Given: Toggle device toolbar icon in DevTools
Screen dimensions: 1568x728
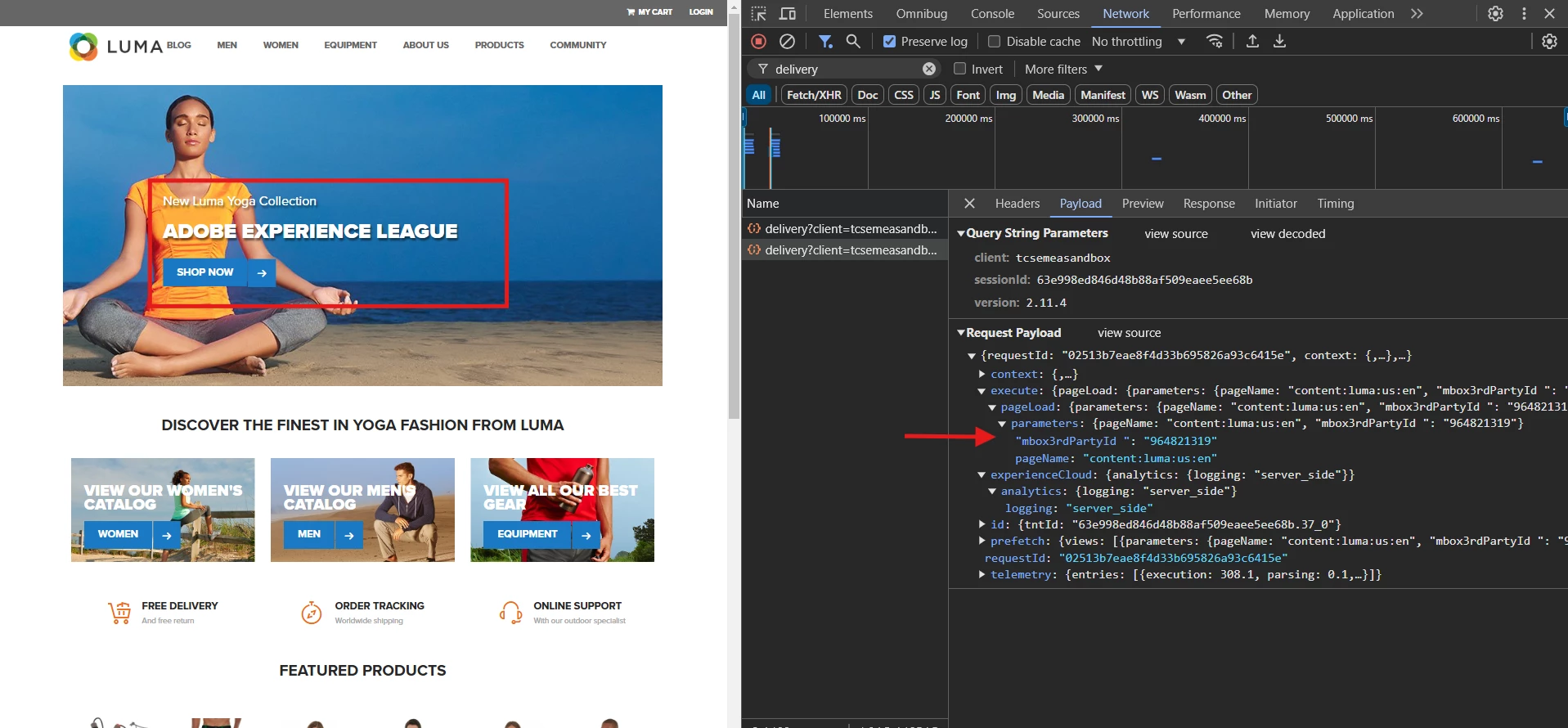Looking at the screenshot, I should coord(788,14).
